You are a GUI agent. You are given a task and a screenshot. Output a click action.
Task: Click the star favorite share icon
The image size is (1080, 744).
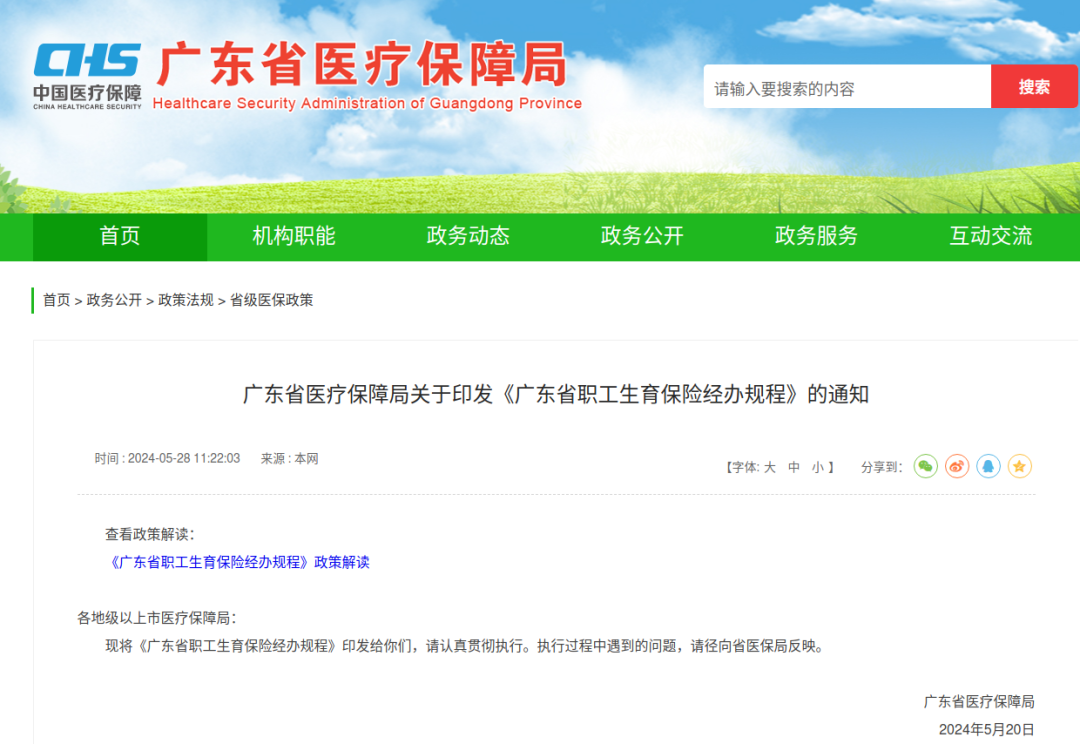click(x=1019, y=466)
